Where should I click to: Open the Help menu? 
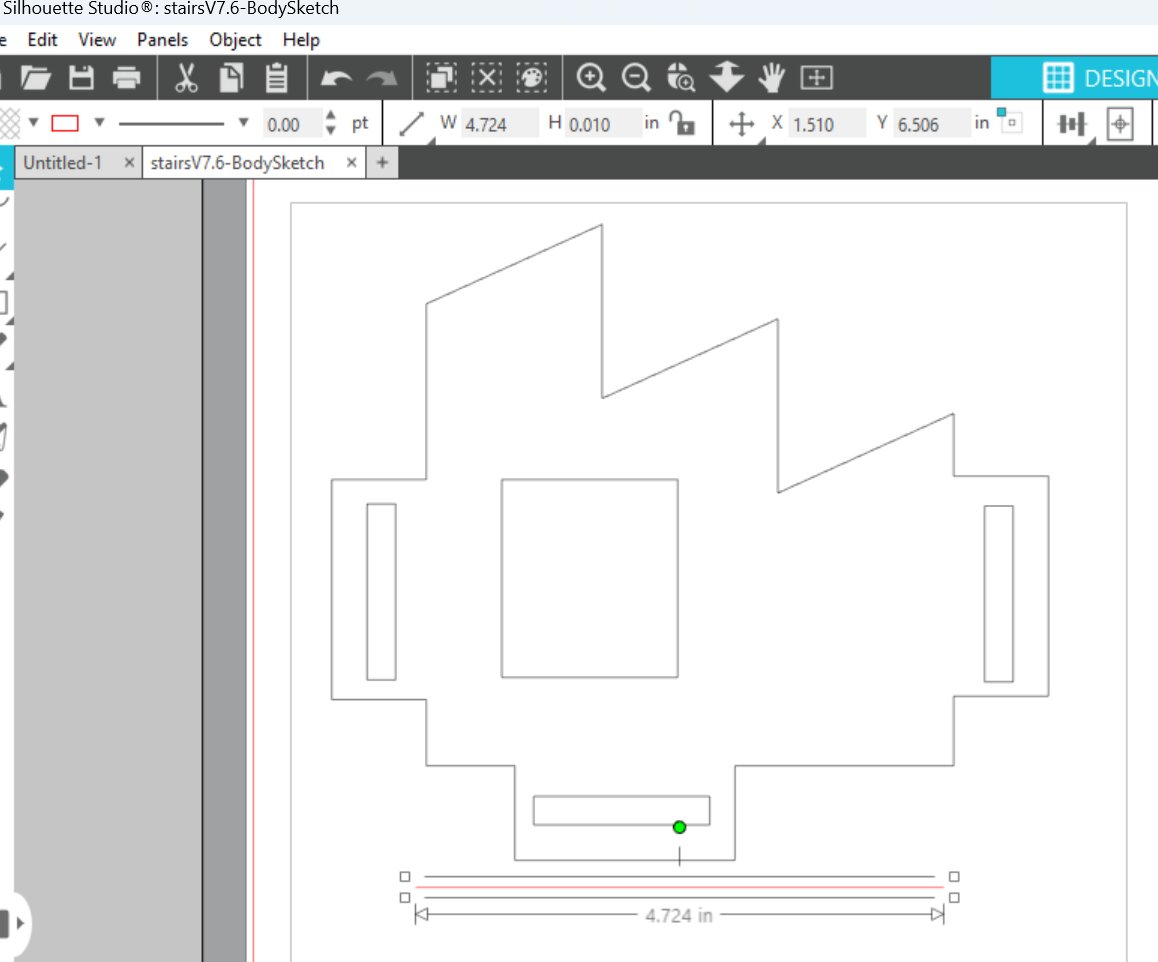pyautogui.click(x=301, y=40)
